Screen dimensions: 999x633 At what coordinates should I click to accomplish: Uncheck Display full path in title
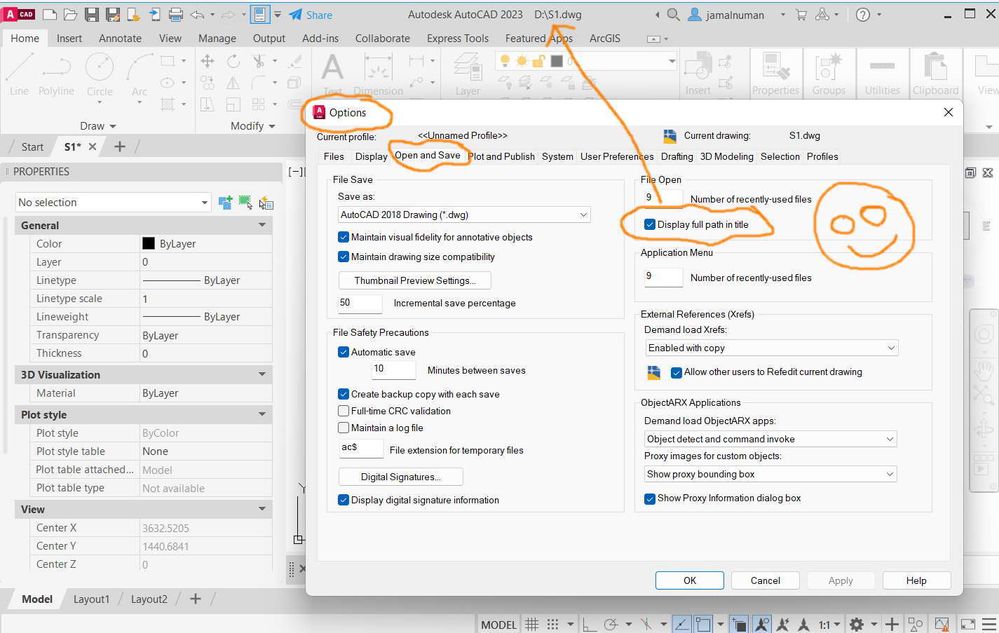(x=650, y=224)
